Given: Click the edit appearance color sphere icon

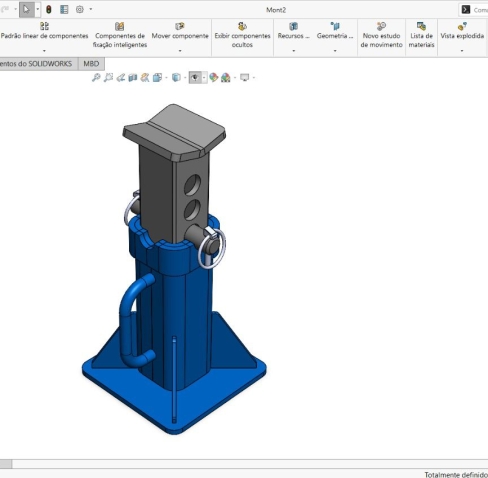Looking at the screenshot, I should coord(214,78).
